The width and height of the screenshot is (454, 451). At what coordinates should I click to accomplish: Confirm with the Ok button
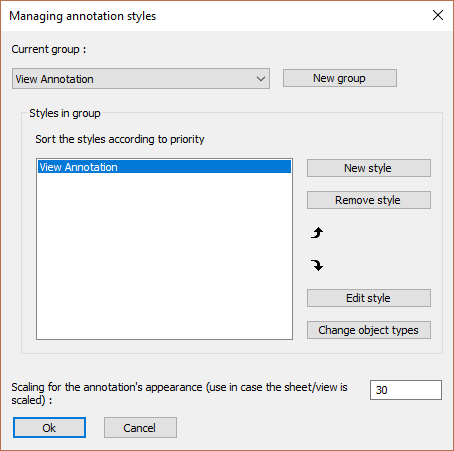(49, 428)
